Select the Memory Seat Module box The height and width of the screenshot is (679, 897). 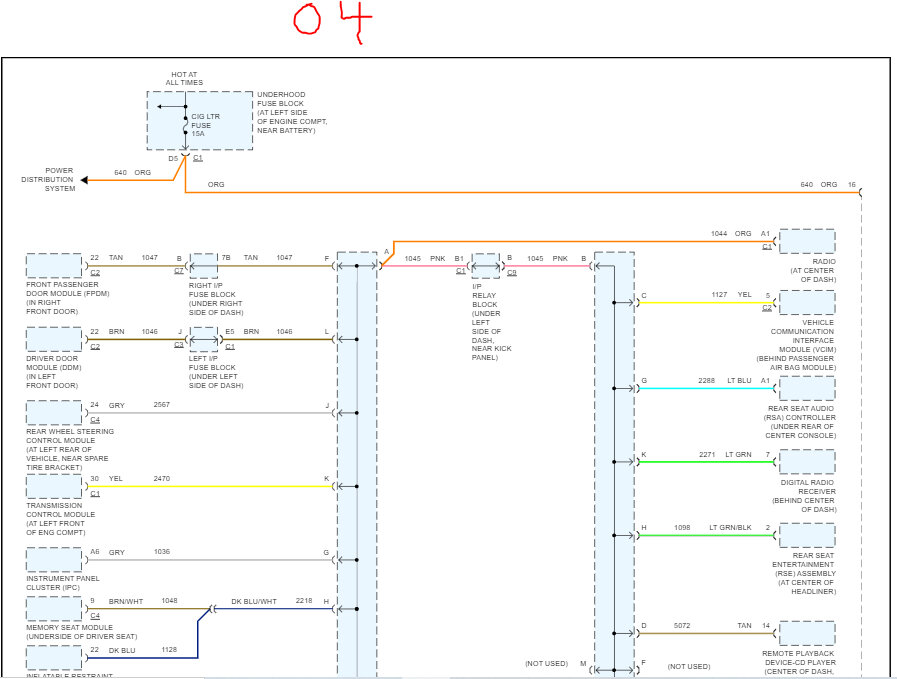[x=54, y=609]
